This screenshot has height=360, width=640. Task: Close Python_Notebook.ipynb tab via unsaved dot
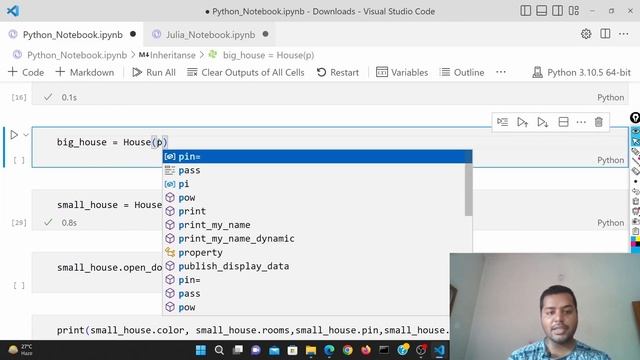(133, 34)
